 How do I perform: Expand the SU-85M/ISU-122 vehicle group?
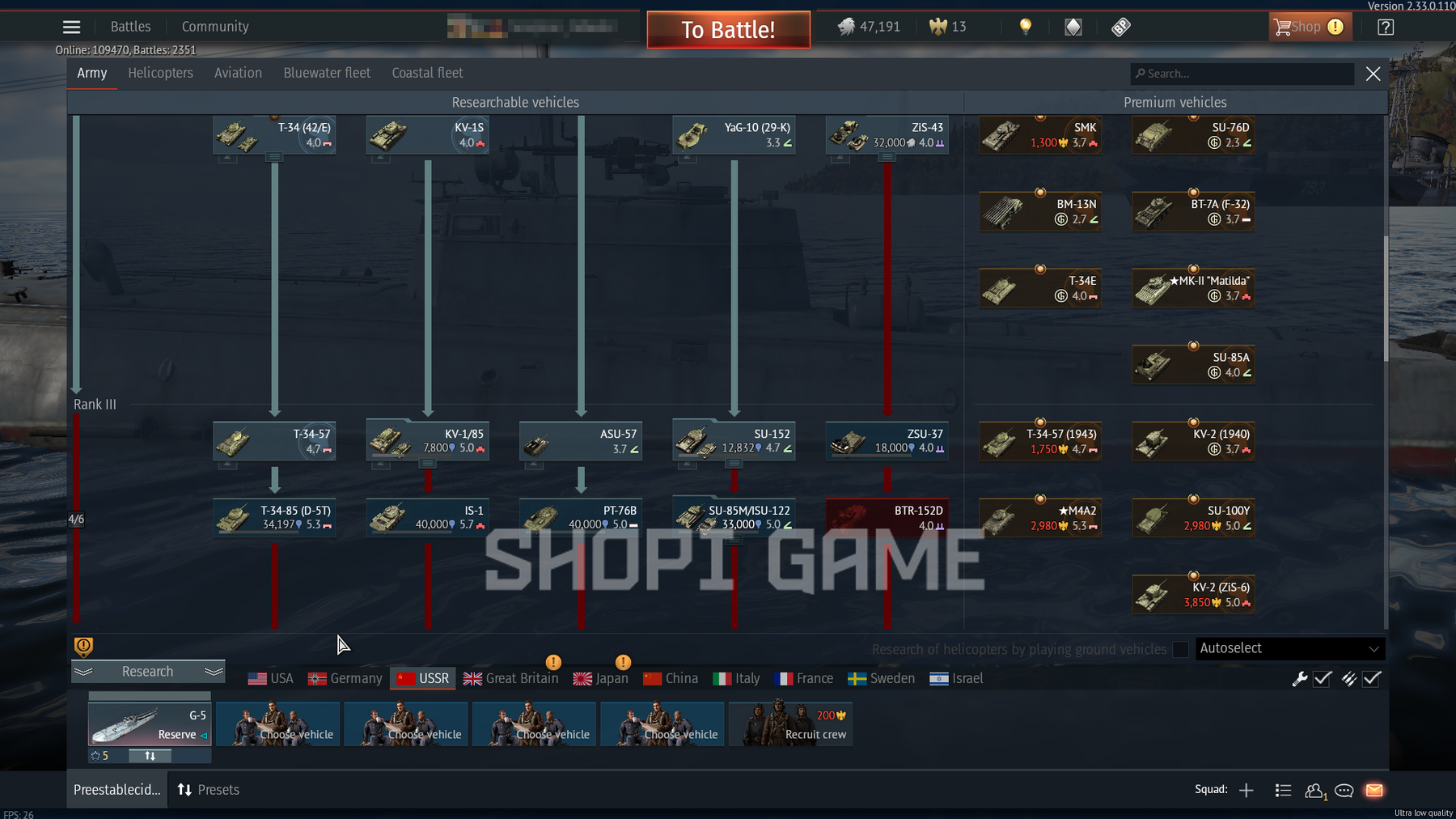click(734, 541)
